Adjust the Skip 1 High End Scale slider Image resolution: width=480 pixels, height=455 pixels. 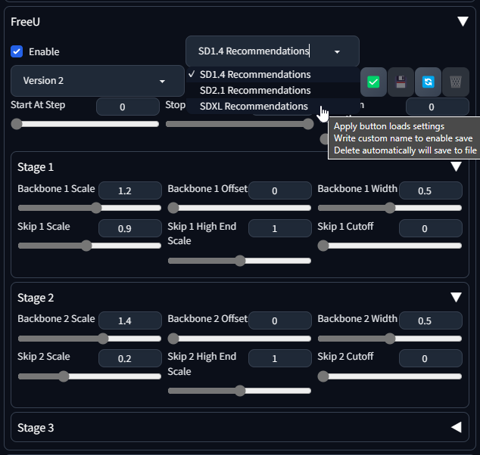[239, 261]
